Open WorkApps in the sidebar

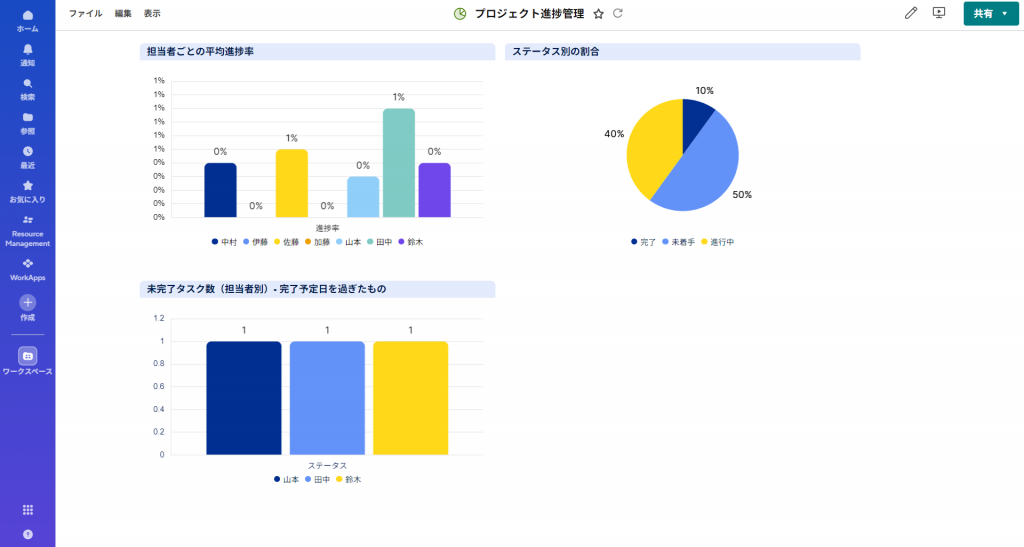click(x=27, y=264)
